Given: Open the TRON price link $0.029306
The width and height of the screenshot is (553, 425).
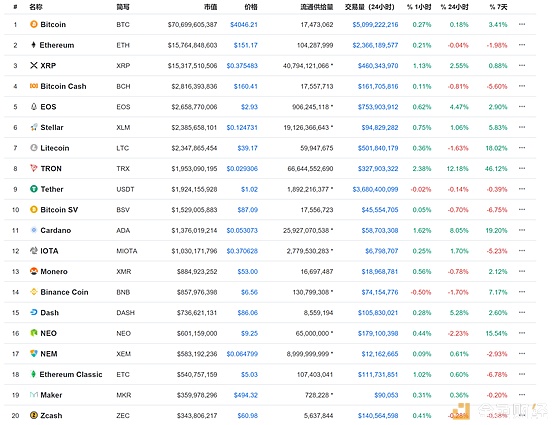Looking at the screenshot, I should [242, 168].
